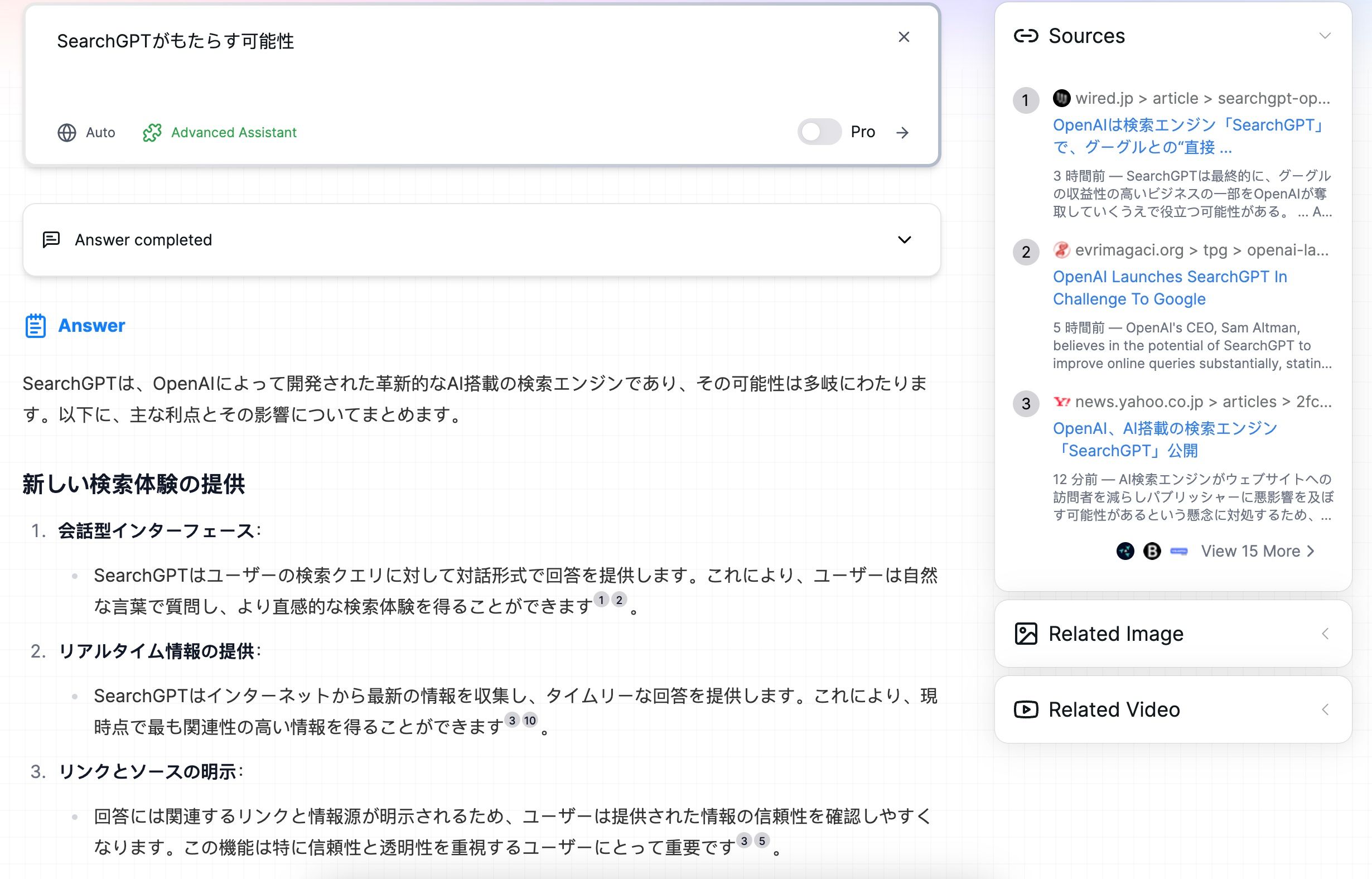Screen dimensions: 1372x879
Task: Expand the Related Image panel chevron
Action: coord(1325,634)
